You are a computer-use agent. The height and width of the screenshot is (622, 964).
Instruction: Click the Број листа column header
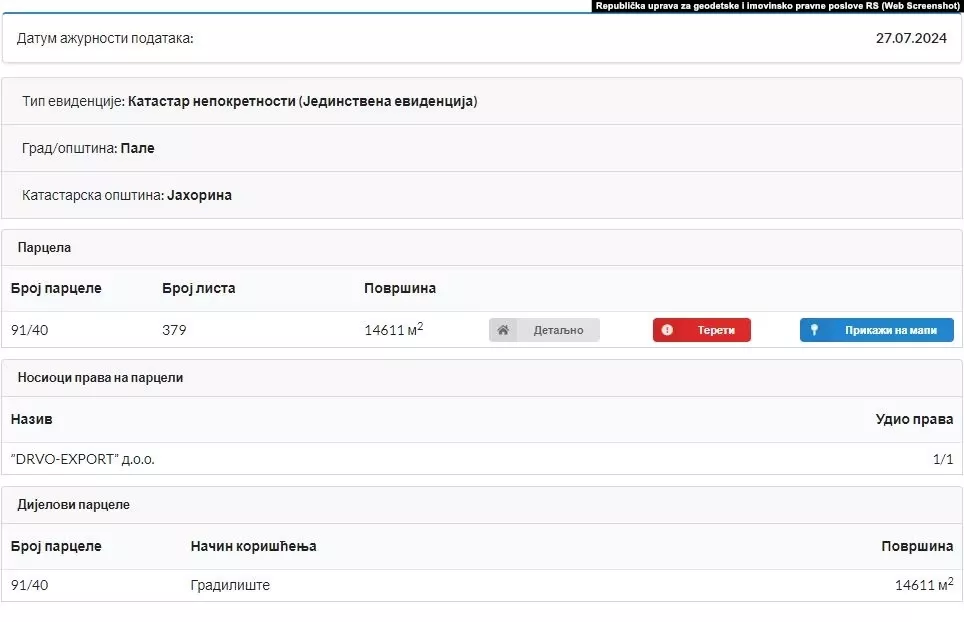click(x=198, y=288)
